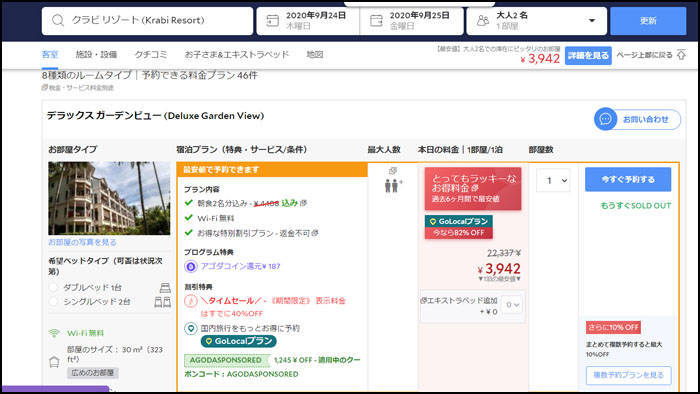Click info icon above occupancy figure
700x394 pixels.
[393, 170]
